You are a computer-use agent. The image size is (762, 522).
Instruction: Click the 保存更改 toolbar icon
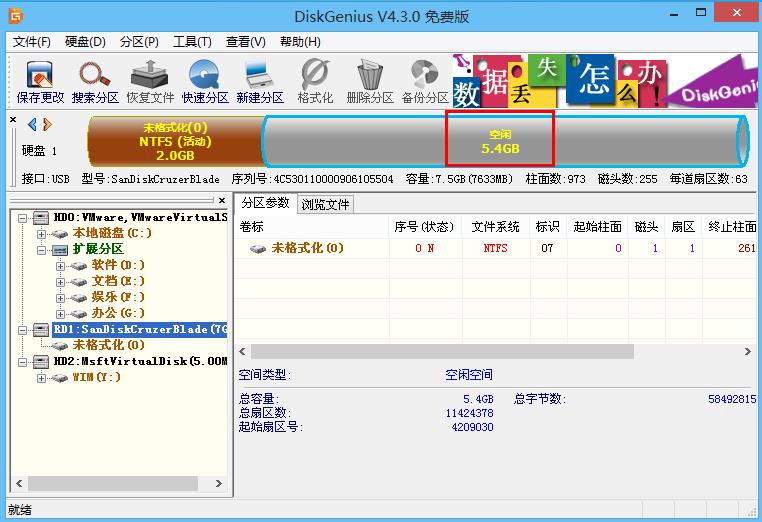click(40, 82)
